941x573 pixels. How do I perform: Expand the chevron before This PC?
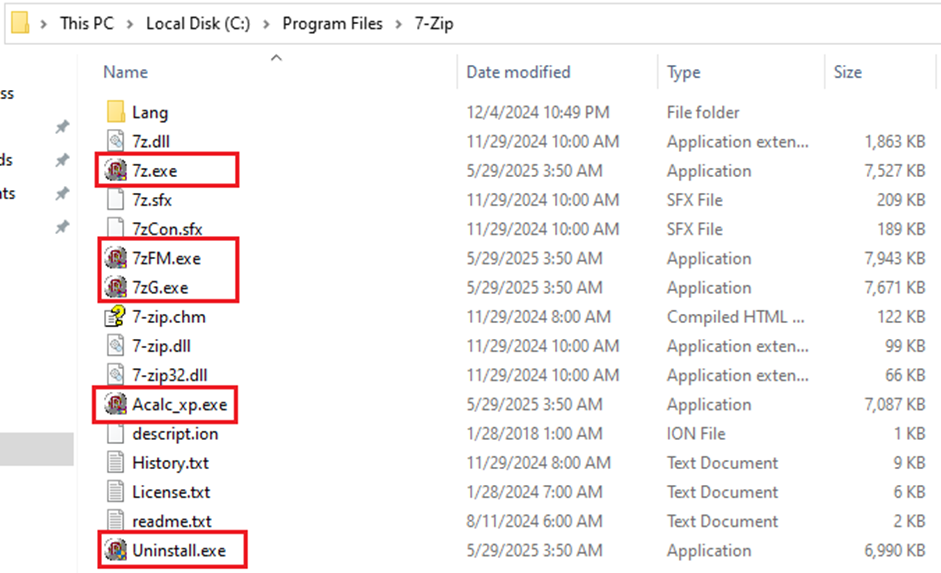[43, 24]
